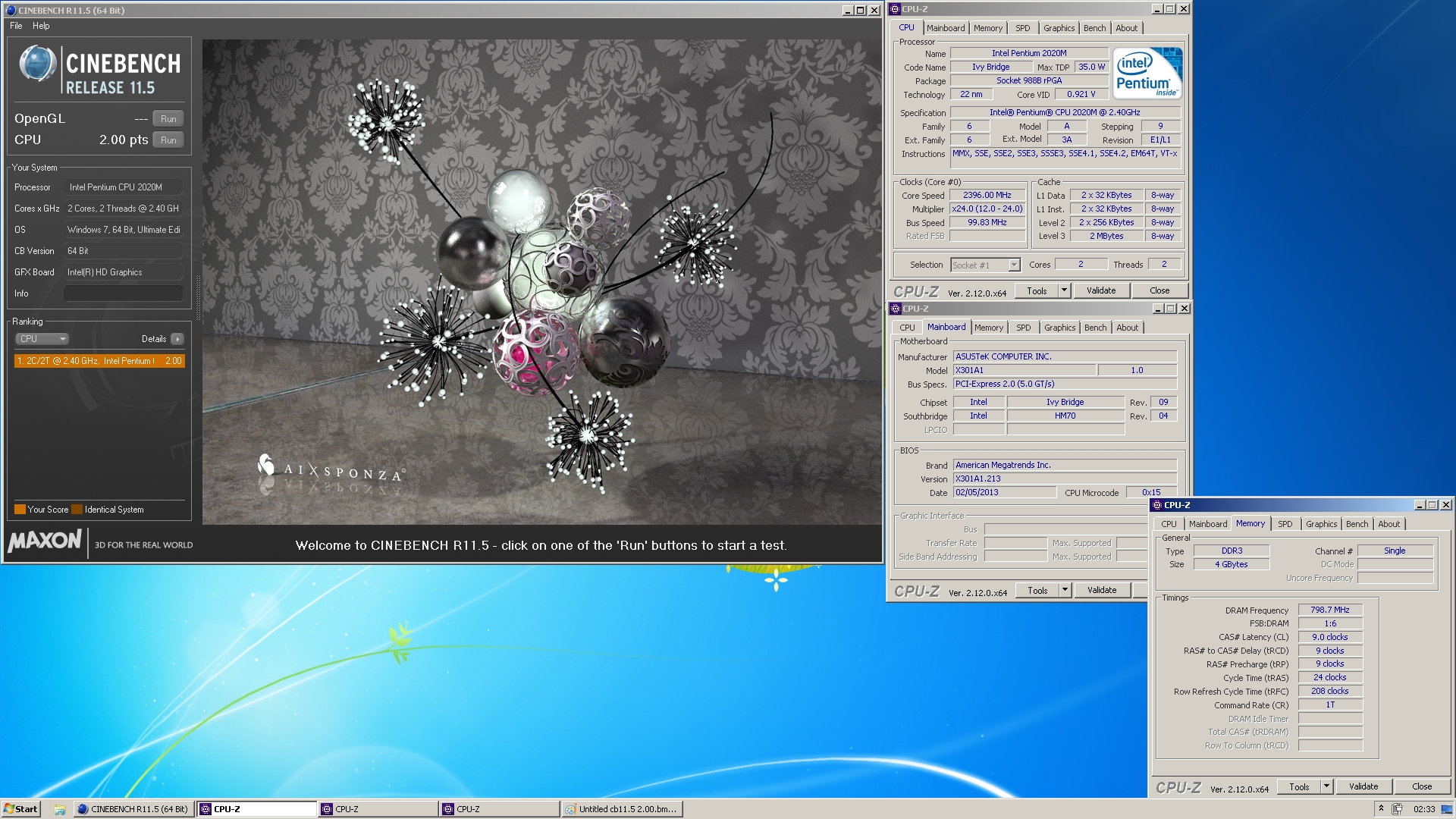Select the first CPU-Z taskbar button
Image resolution: width=1456 pixels, height=819 pixels.
[x=257, y=809]
